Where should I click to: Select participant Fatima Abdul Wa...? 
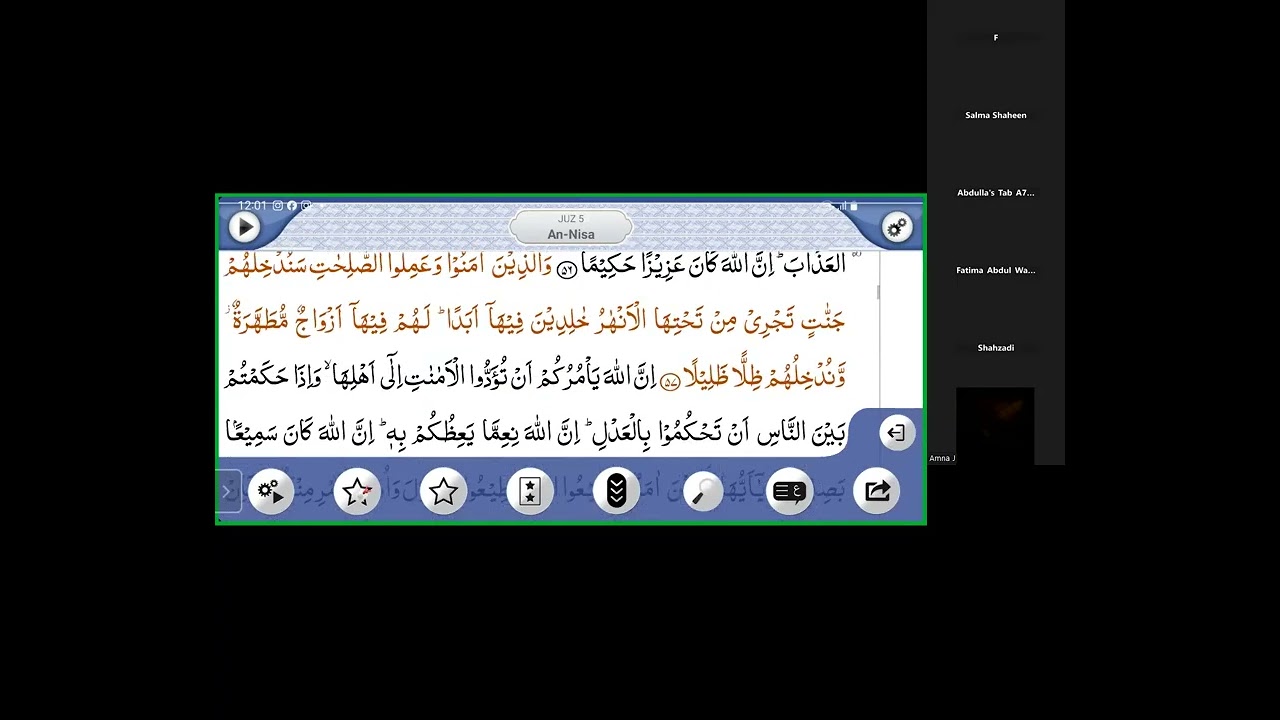point(996,270)
